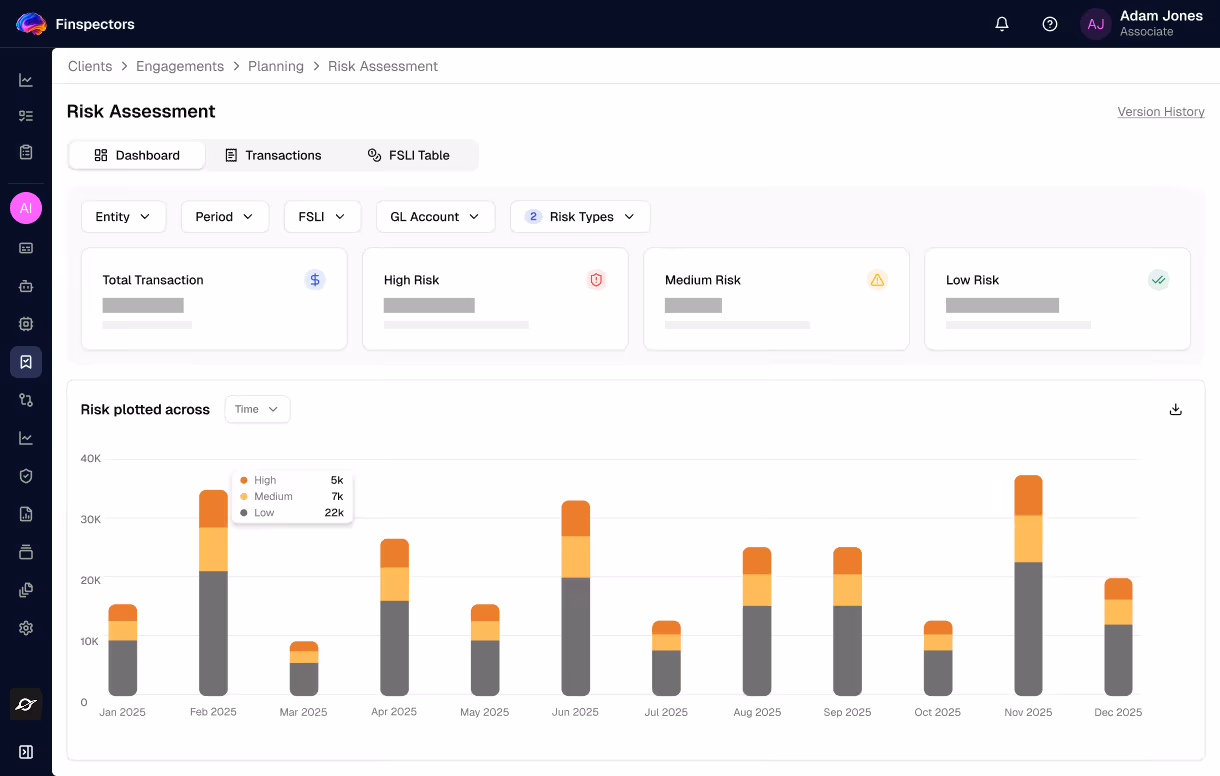Click the Apr 2025 axis label

pyautogui.click(x=394, y=712)
